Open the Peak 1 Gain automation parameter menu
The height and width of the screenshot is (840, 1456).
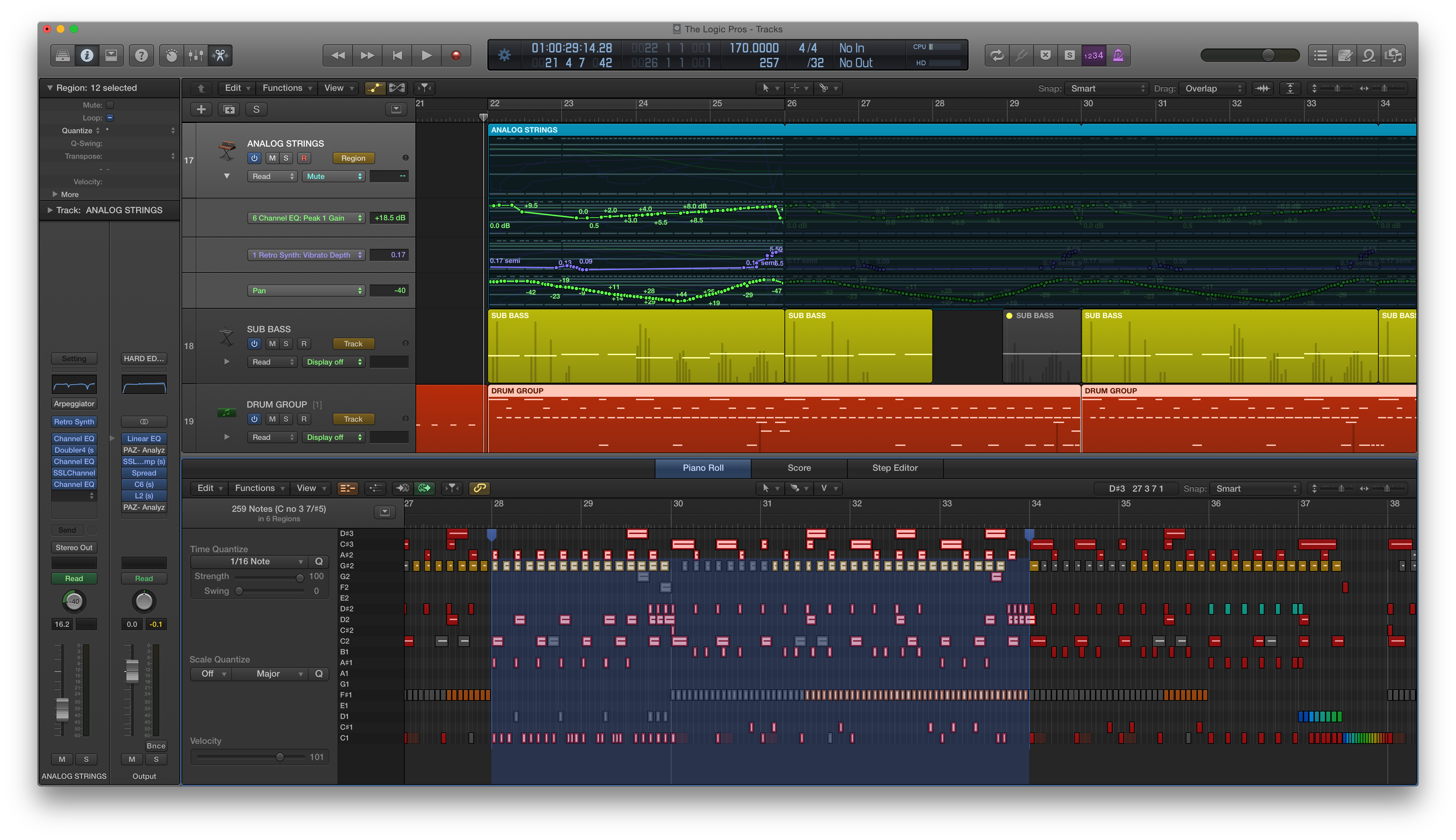click(306, 218)
